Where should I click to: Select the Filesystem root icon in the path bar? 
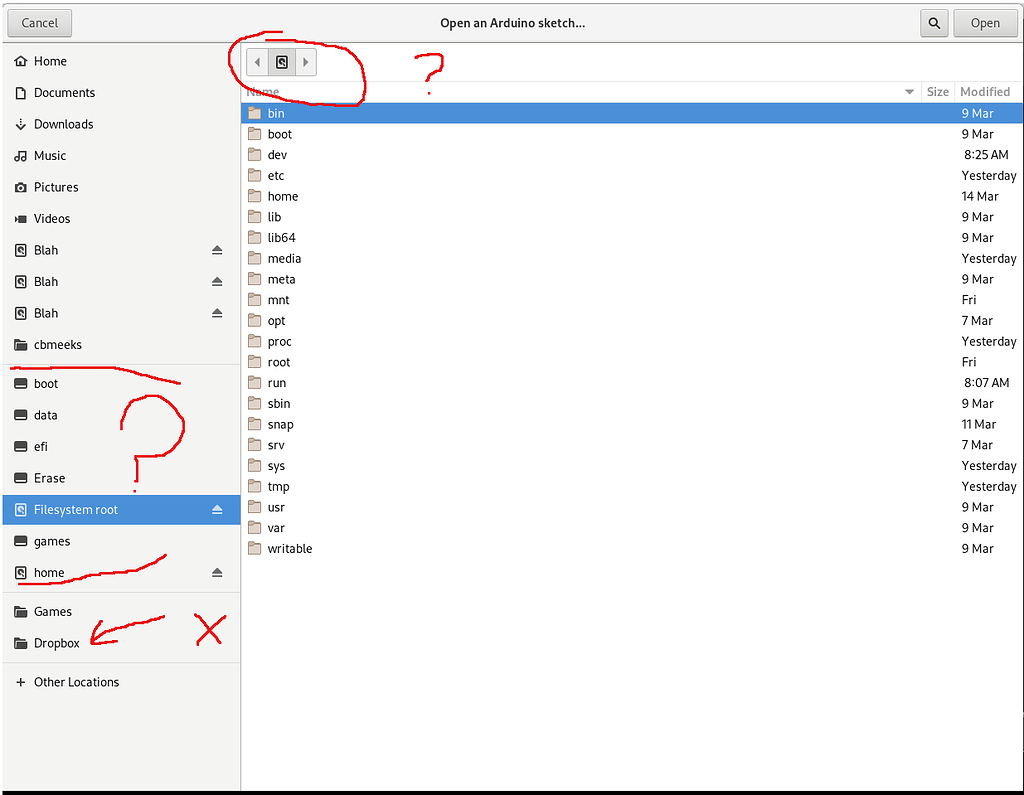coord(281,62)
